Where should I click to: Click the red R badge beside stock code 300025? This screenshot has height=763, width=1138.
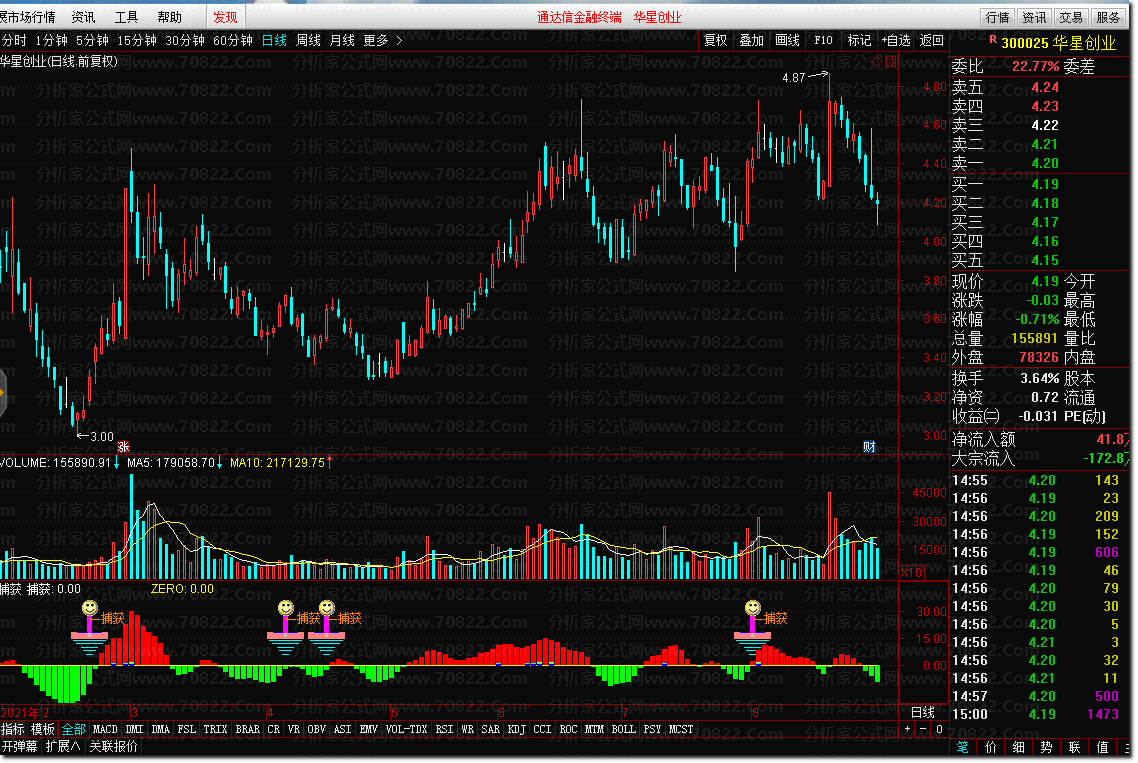tap(992, 40)
